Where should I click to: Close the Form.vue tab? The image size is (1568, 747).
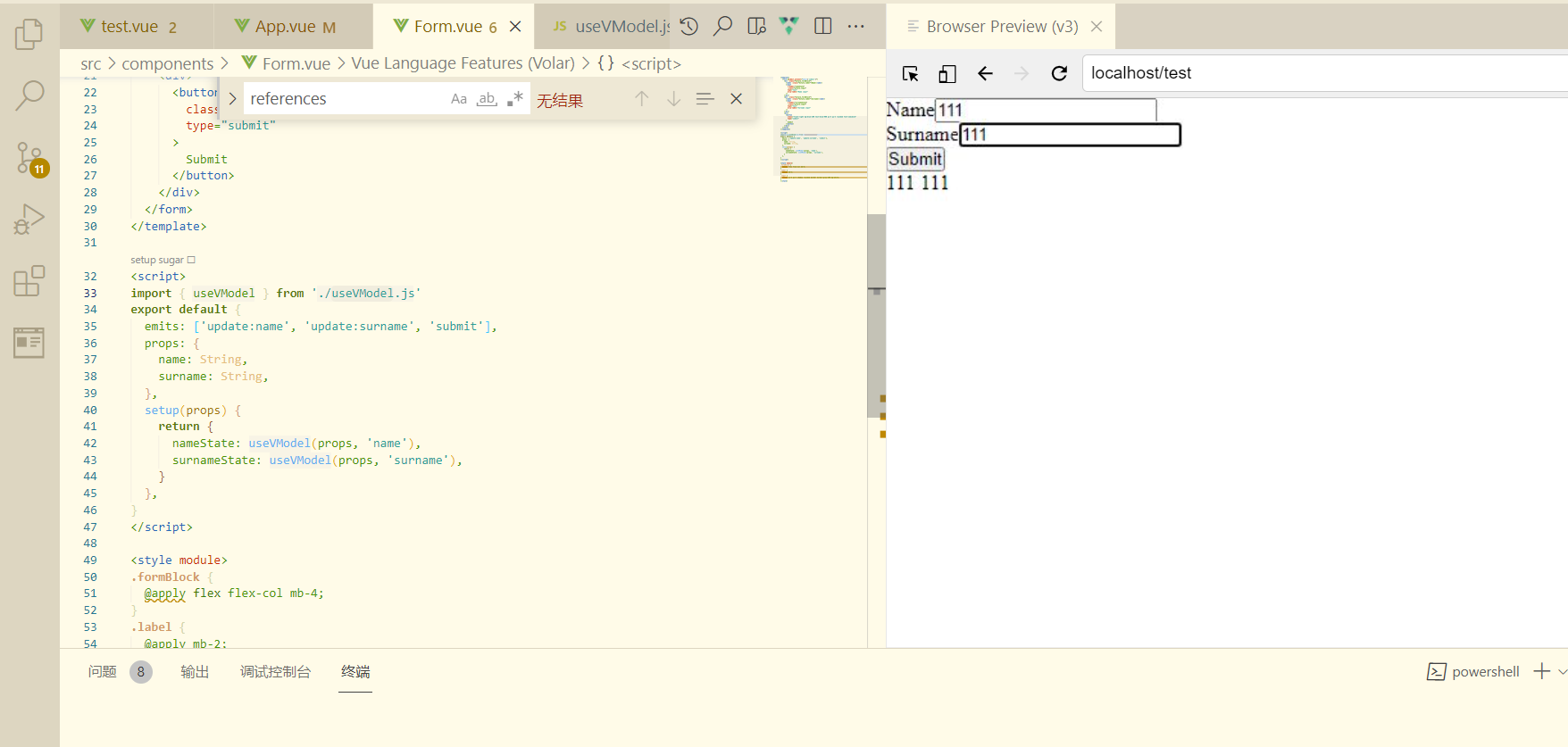pos(515,27)
